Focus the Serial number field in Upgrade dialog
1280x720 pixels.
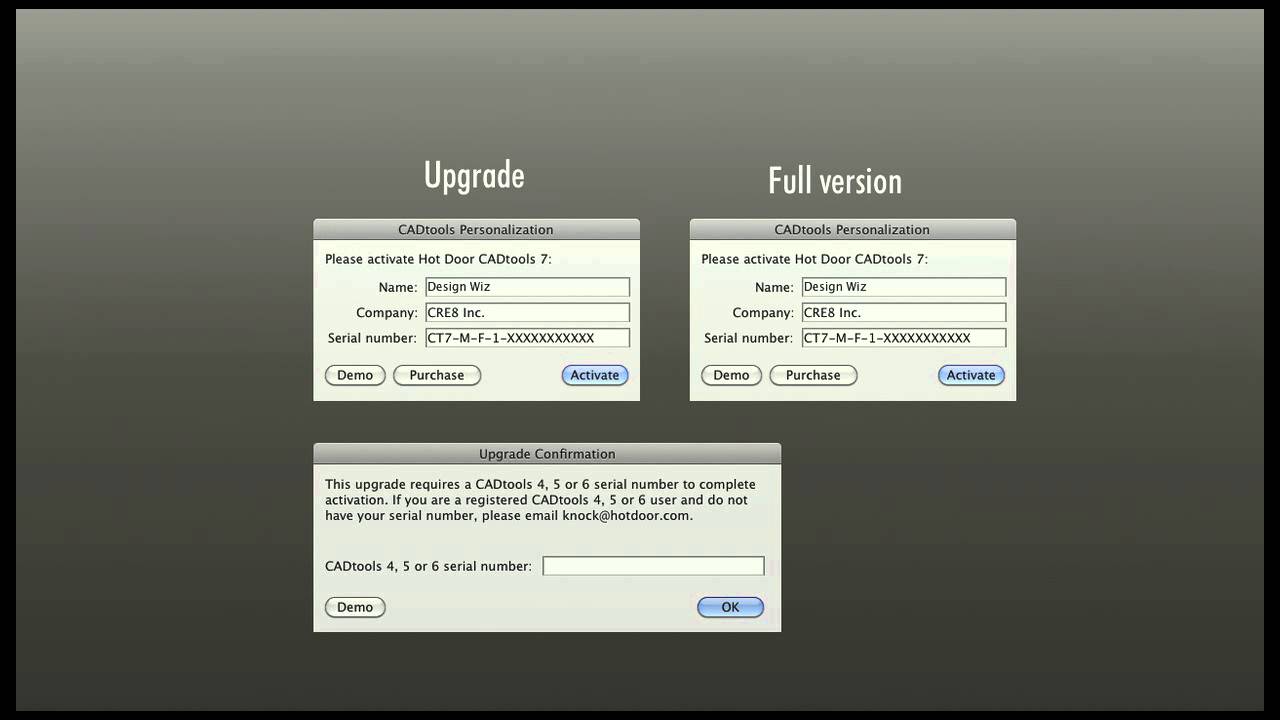tap(528, 338)
